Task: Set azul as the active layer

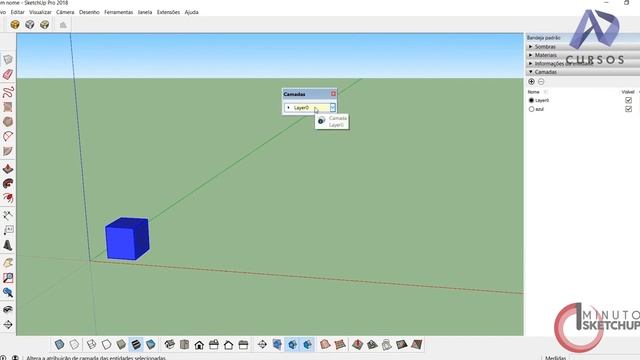Action: (x=531, y=109)
